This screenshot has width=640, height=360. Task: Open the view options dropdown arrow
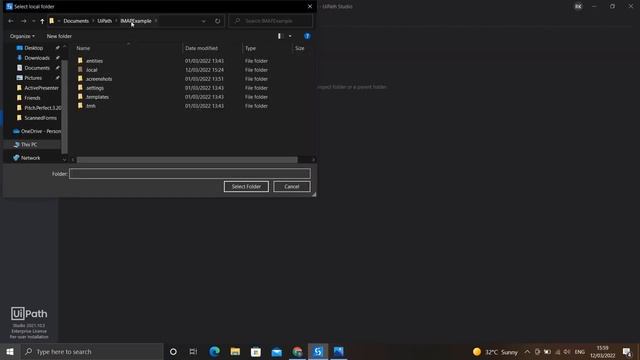[290, 36]
